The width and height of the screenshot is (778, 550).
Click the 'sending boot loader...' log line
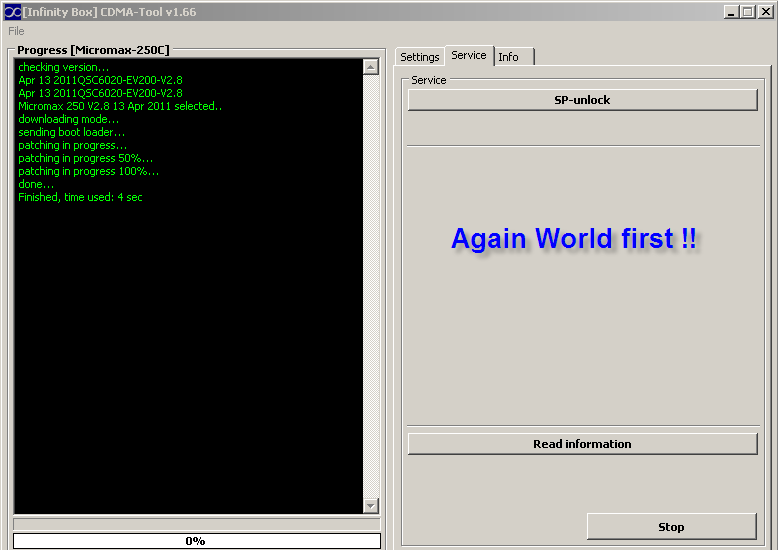[x=71, y=132]
